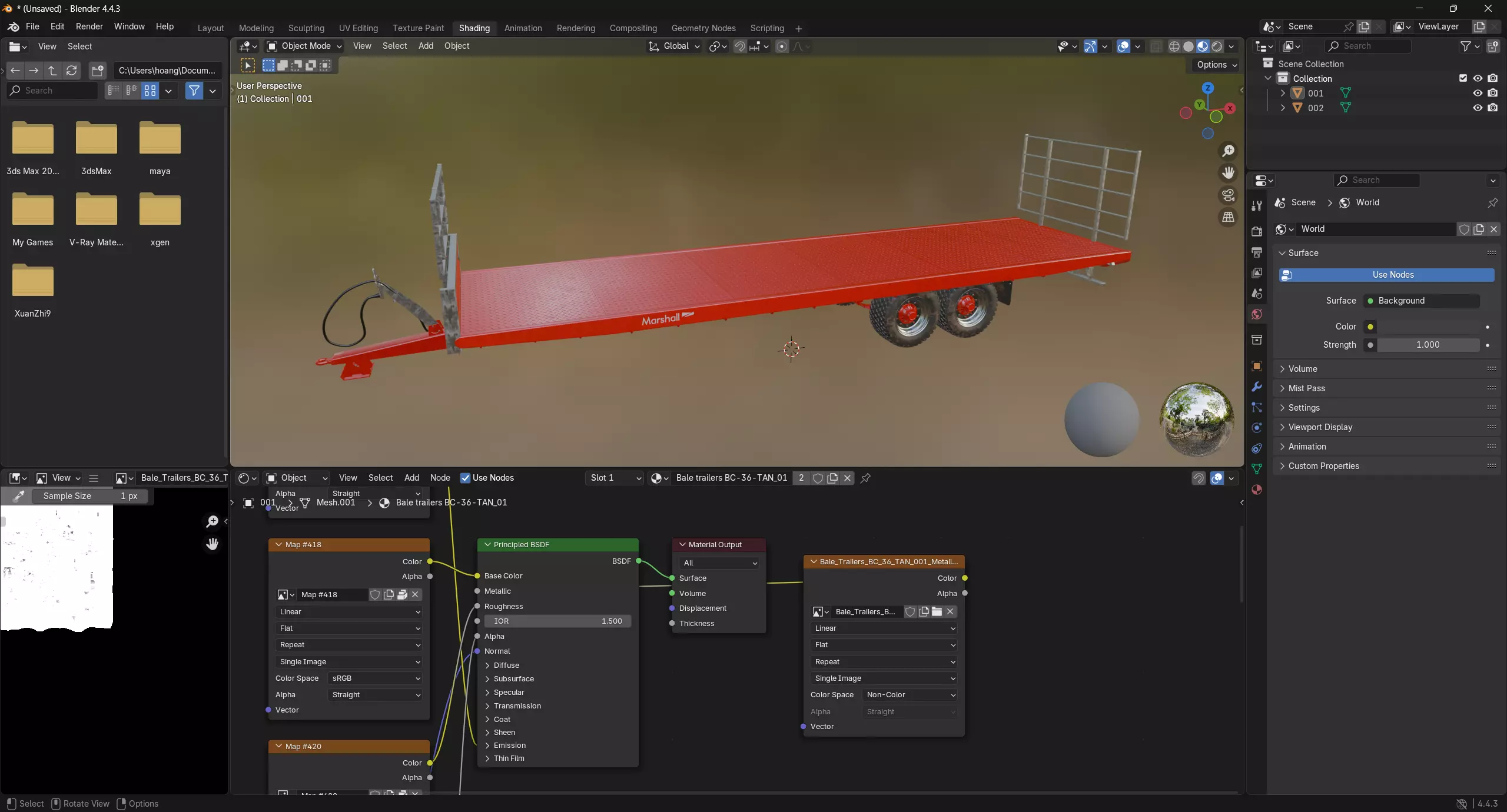Hide object 001 with eye icon
This screenshot has height=812, width=1507.
(1478, 93)
